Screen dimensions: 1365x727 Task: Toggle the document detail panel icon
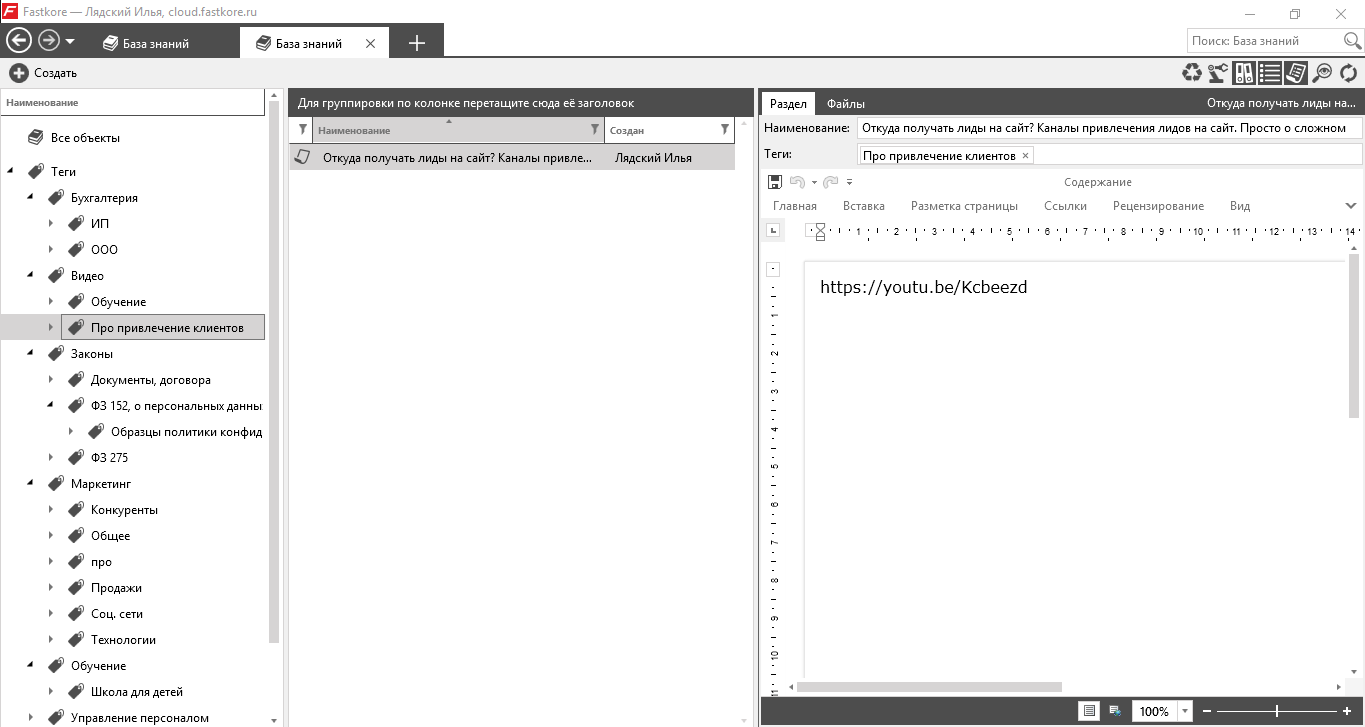pos(1296,72)
